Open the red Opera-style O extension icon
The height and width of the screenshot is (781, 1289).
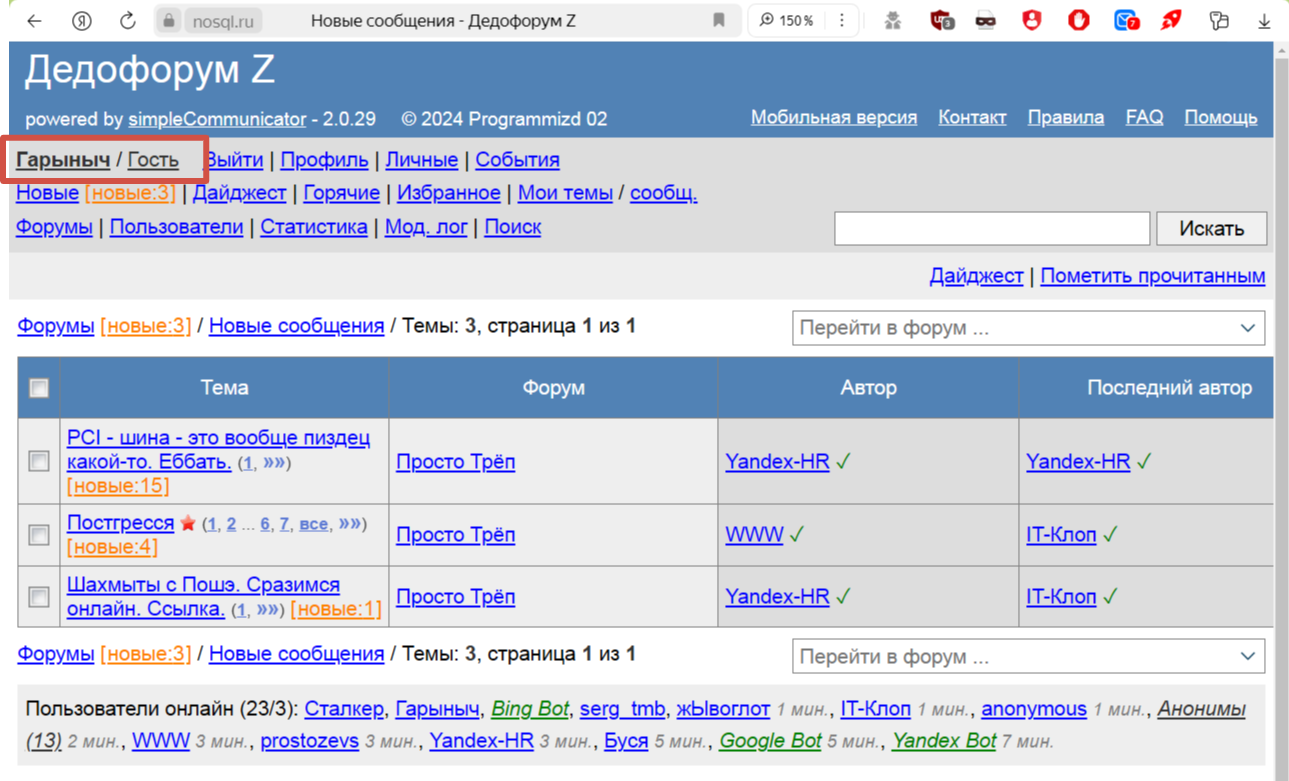pos(1078,21)
